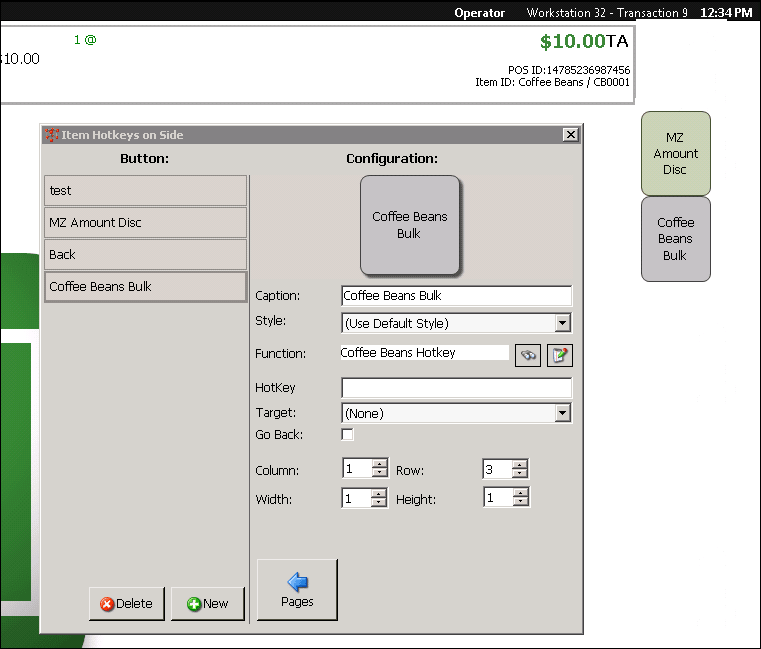Click the Coffee Beans Bulk preview button

tap(410, 225)
